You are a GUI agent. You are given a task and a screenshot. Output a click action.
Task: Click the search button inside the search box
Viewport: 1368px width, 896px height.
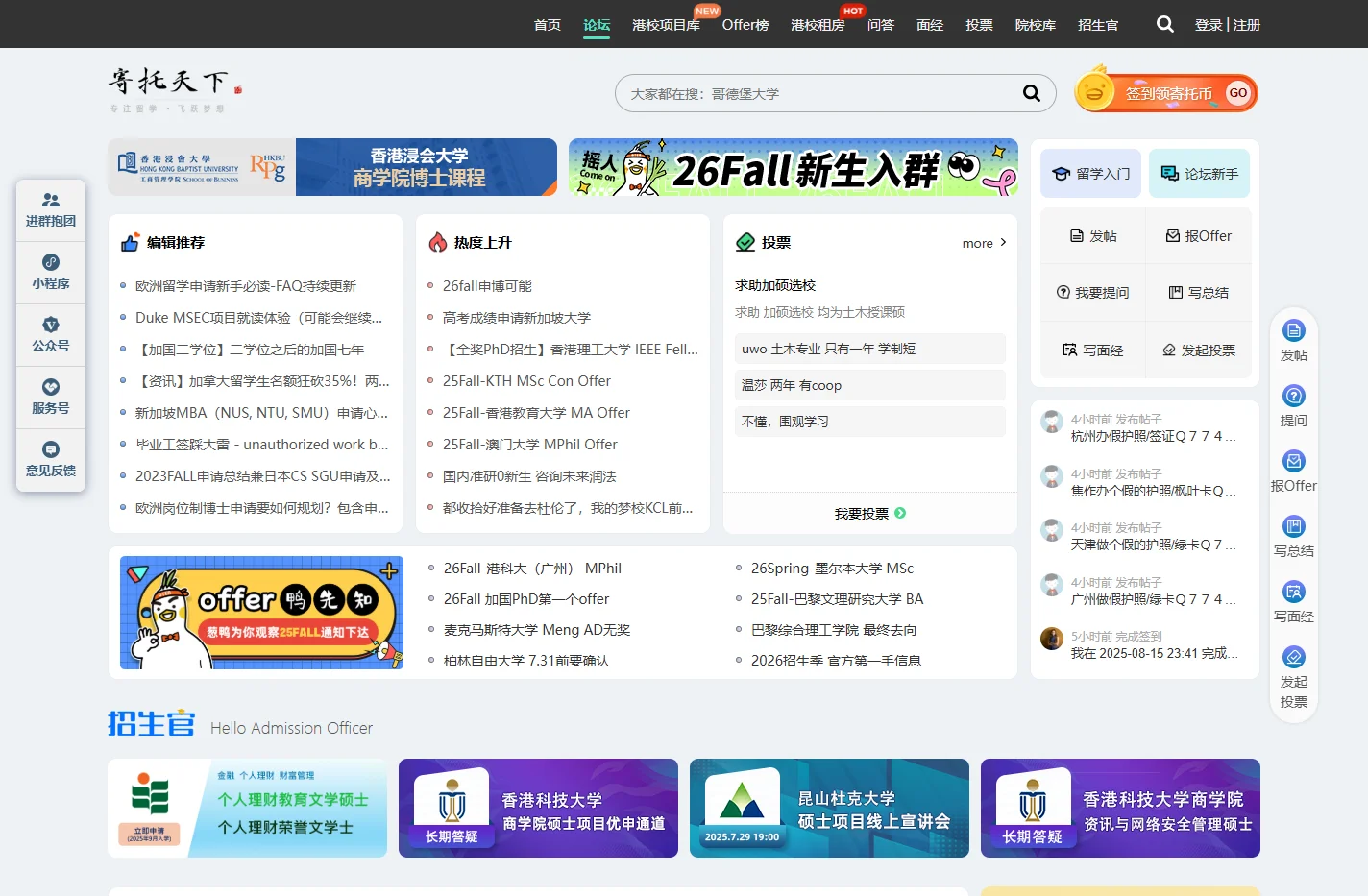pyautogui.click(x=1032, y=93)
